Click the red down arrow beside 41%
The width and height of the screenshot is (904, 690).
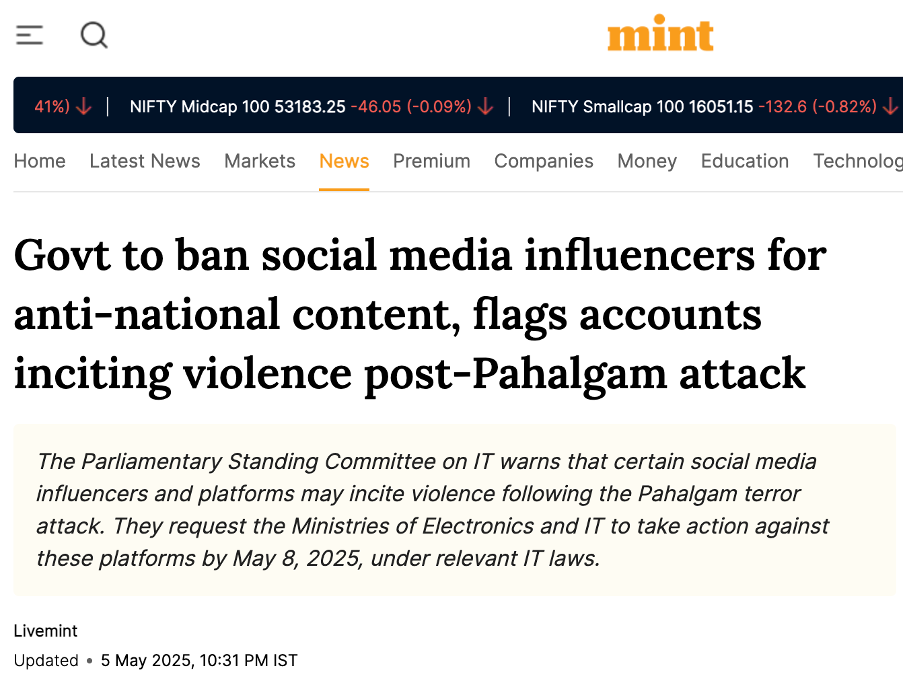click(x=84, y=106)
